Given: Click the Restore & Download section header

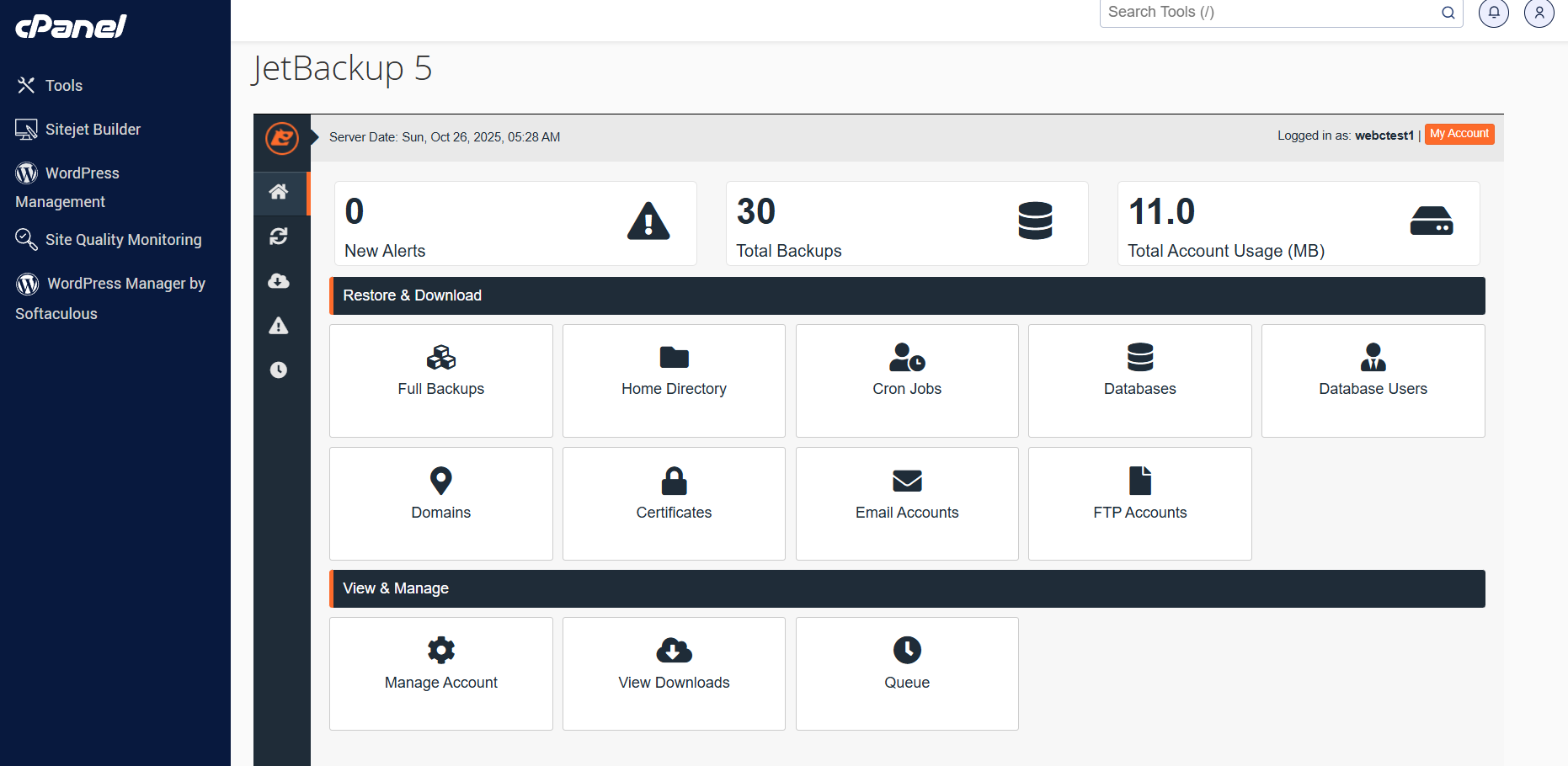Looking at the screenshot, I should [x=907, y=295].
